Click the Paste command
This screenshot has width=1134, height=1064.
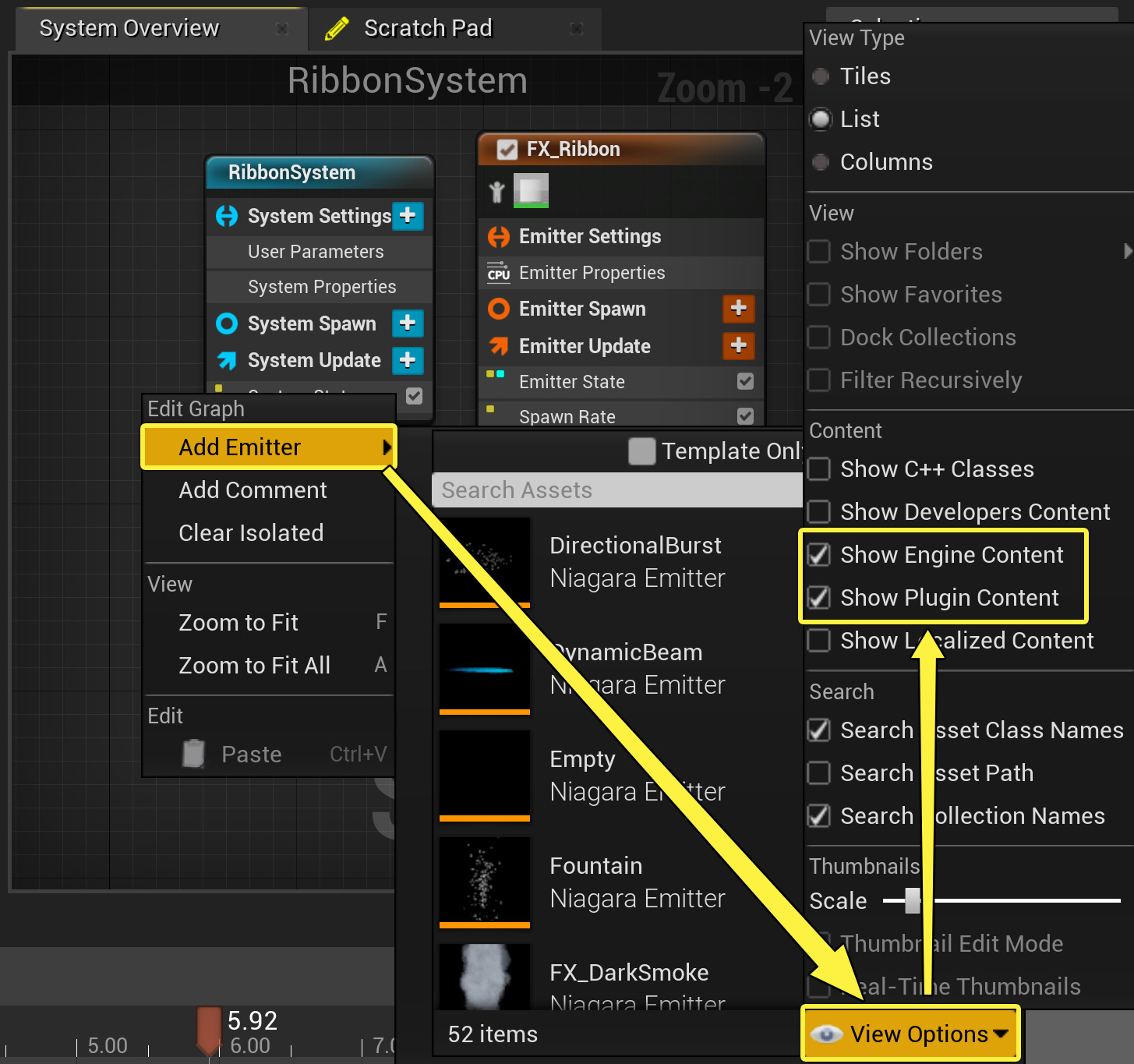(251, 753)
